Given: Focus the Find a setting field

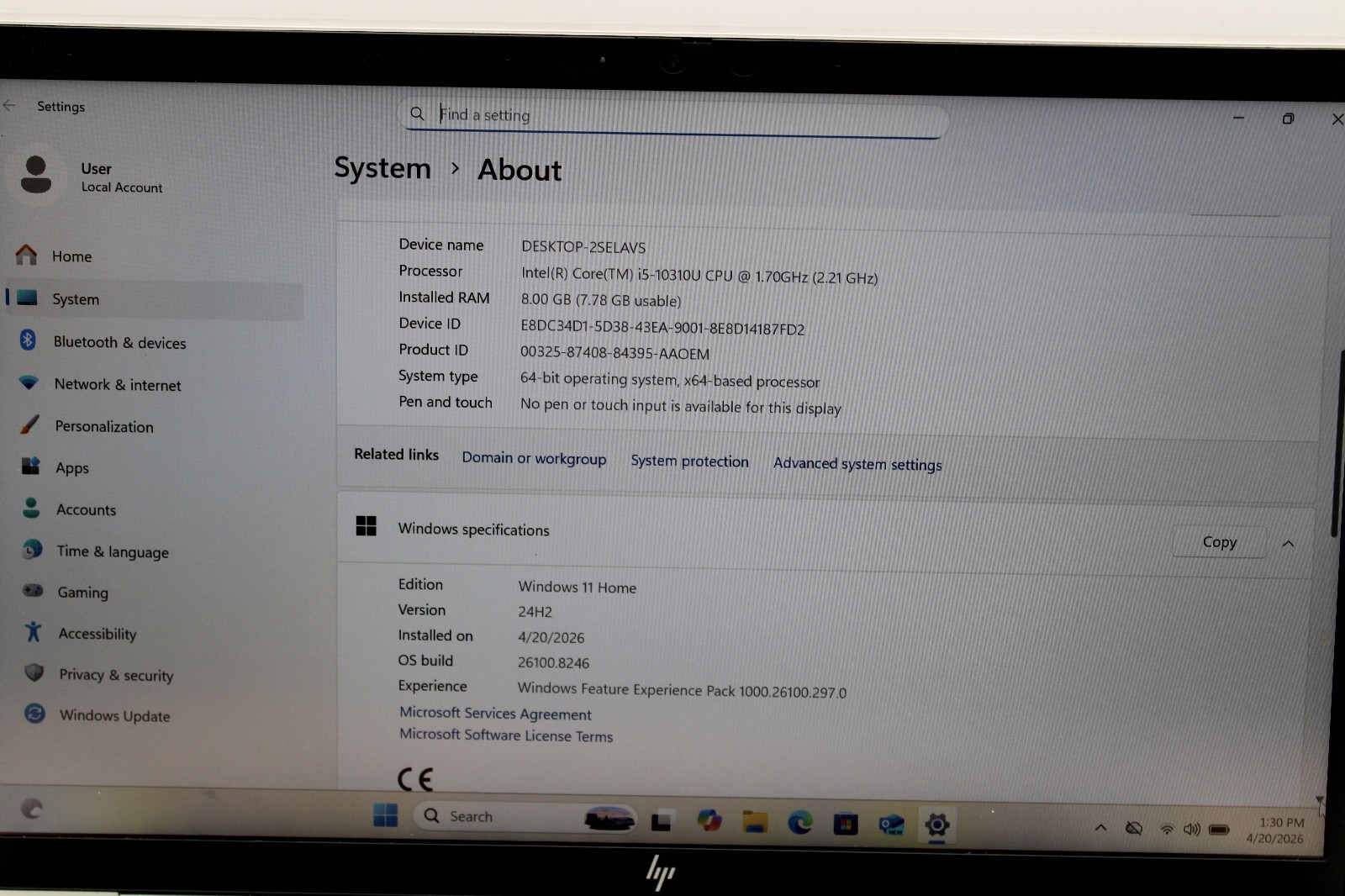Looking at the screenshot, I should [672, 117].
